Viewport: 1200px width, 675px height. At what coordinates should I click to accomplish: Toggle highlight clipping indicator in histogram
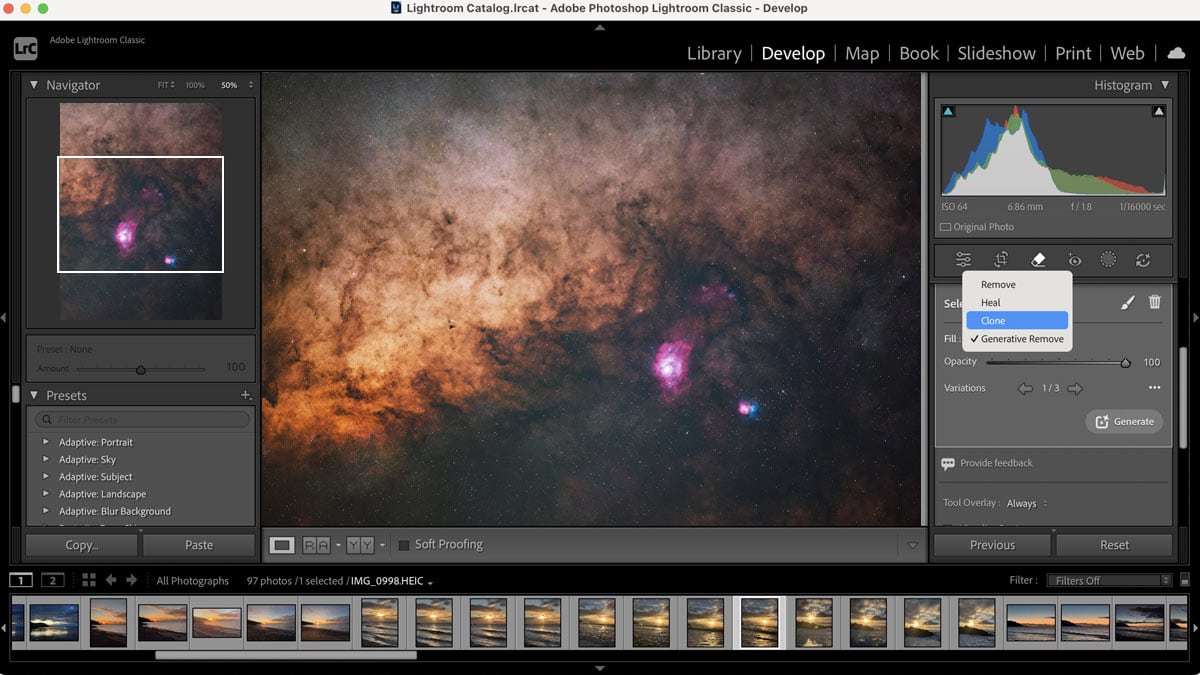(1159, 111)
